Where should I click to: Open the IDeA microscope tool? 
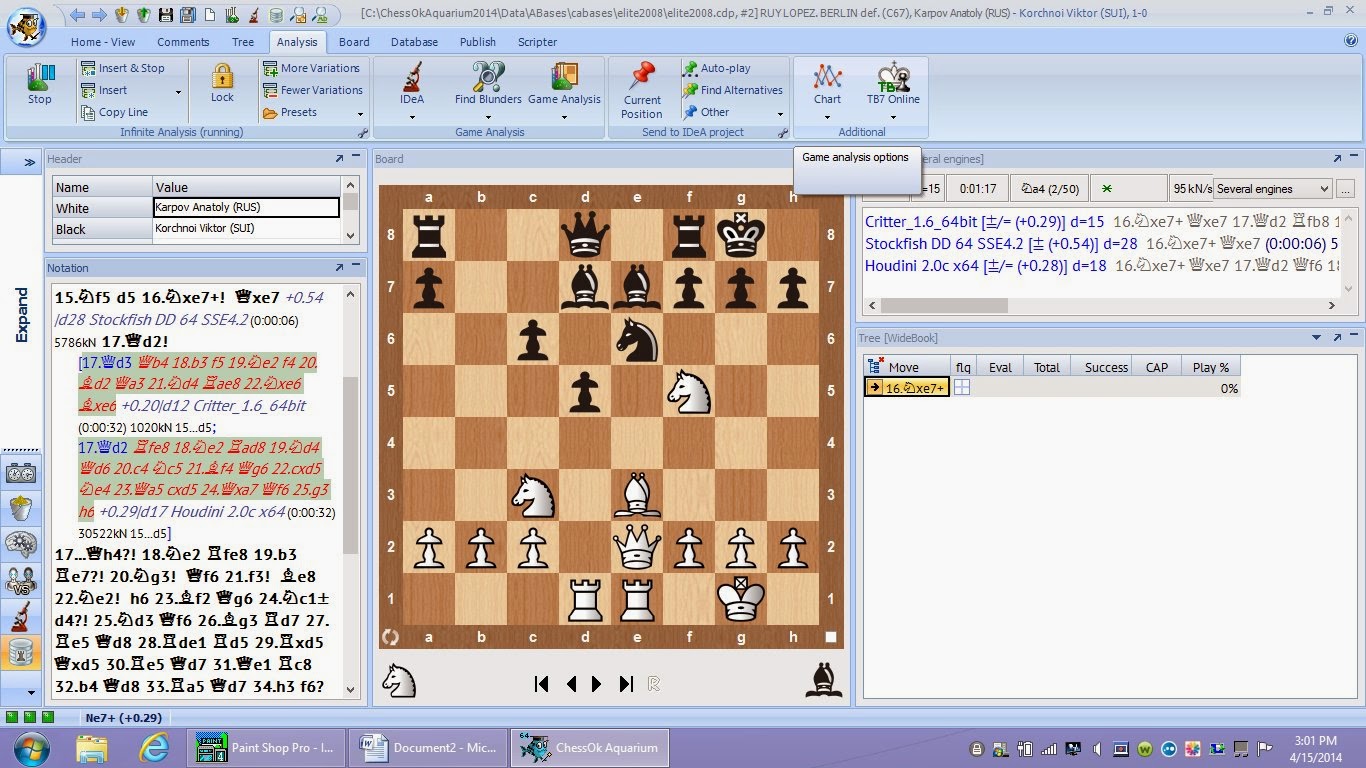click(412, 83)
